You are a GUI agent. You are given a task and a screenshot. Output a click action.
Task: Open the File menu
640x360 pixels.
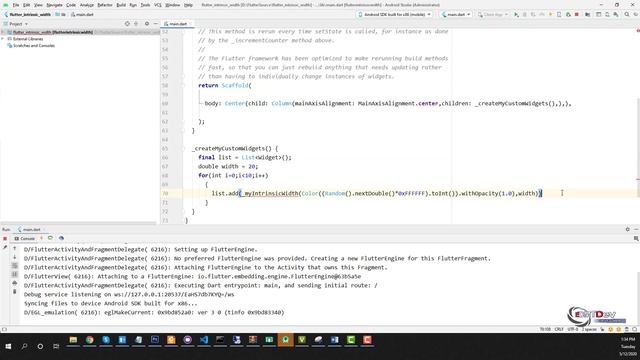pyautogui.click(x=16, y=5)
